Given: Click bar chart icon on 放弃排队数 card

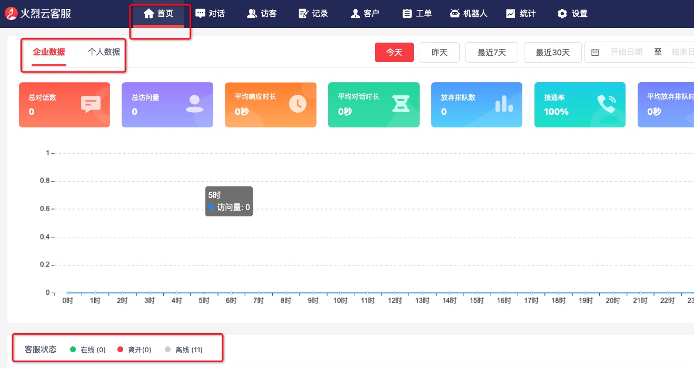Looking at the screenshot, I should pyautogui.click(x=504, y=104).
